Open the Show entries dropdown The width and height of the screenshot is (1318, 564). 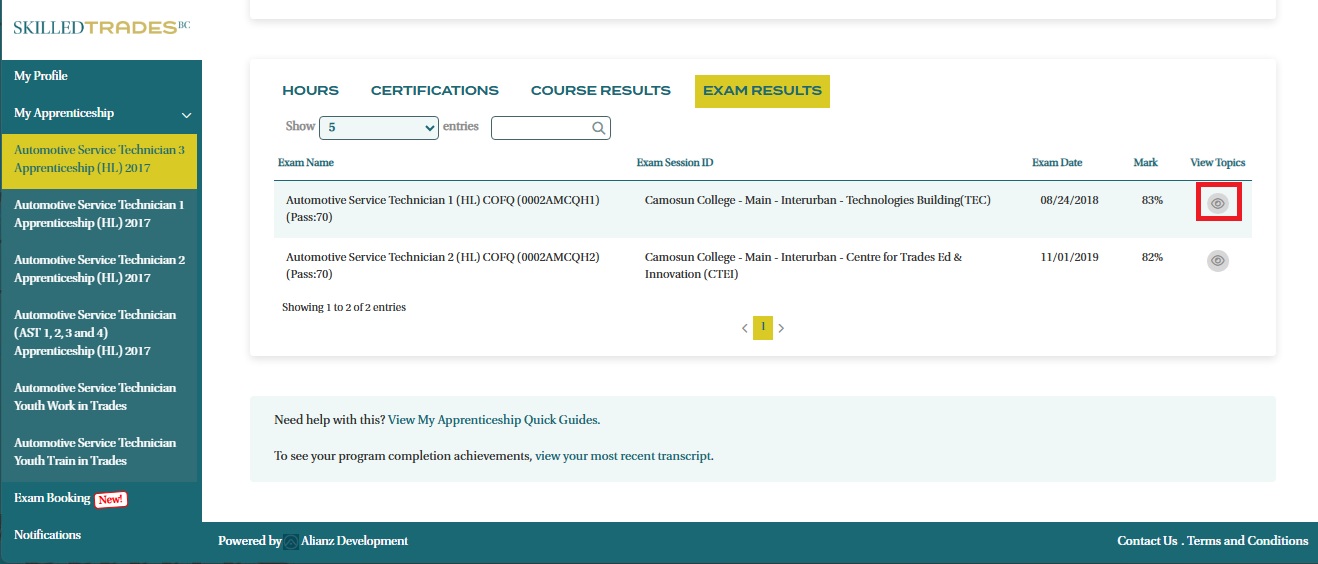379,127
